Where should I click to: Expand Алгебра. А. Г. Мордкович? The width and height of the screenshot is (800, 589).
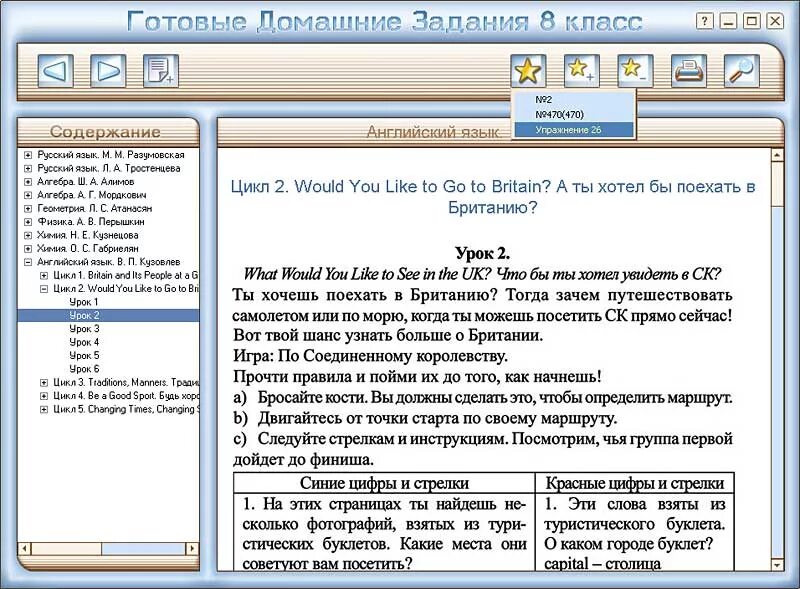[x=28, y=195]
